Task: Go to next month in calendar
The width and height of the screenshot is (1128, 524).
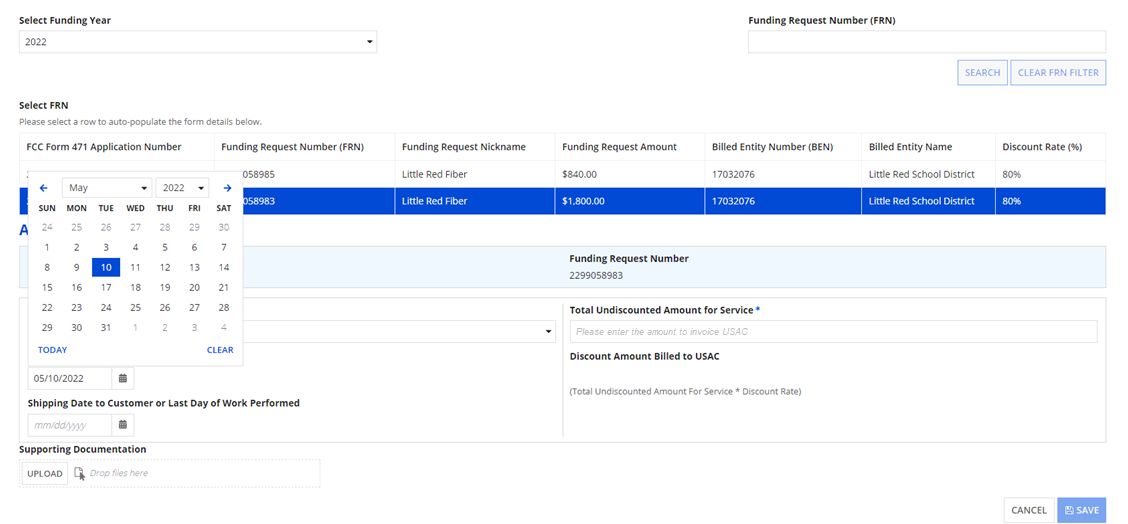Action: [x=227, y=188]
